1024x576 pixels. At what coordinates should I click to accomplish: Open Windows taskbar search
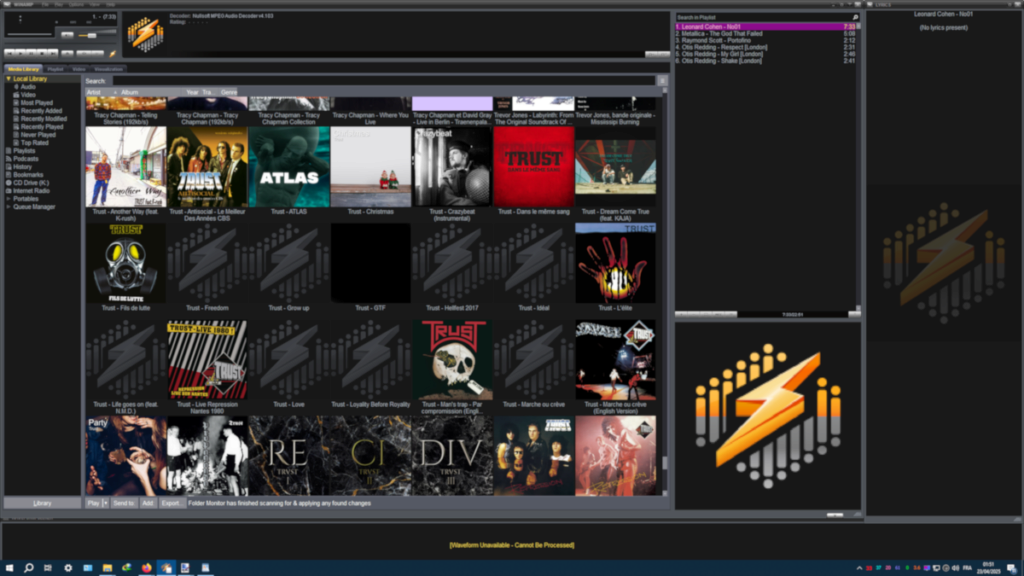coord(29,568)
